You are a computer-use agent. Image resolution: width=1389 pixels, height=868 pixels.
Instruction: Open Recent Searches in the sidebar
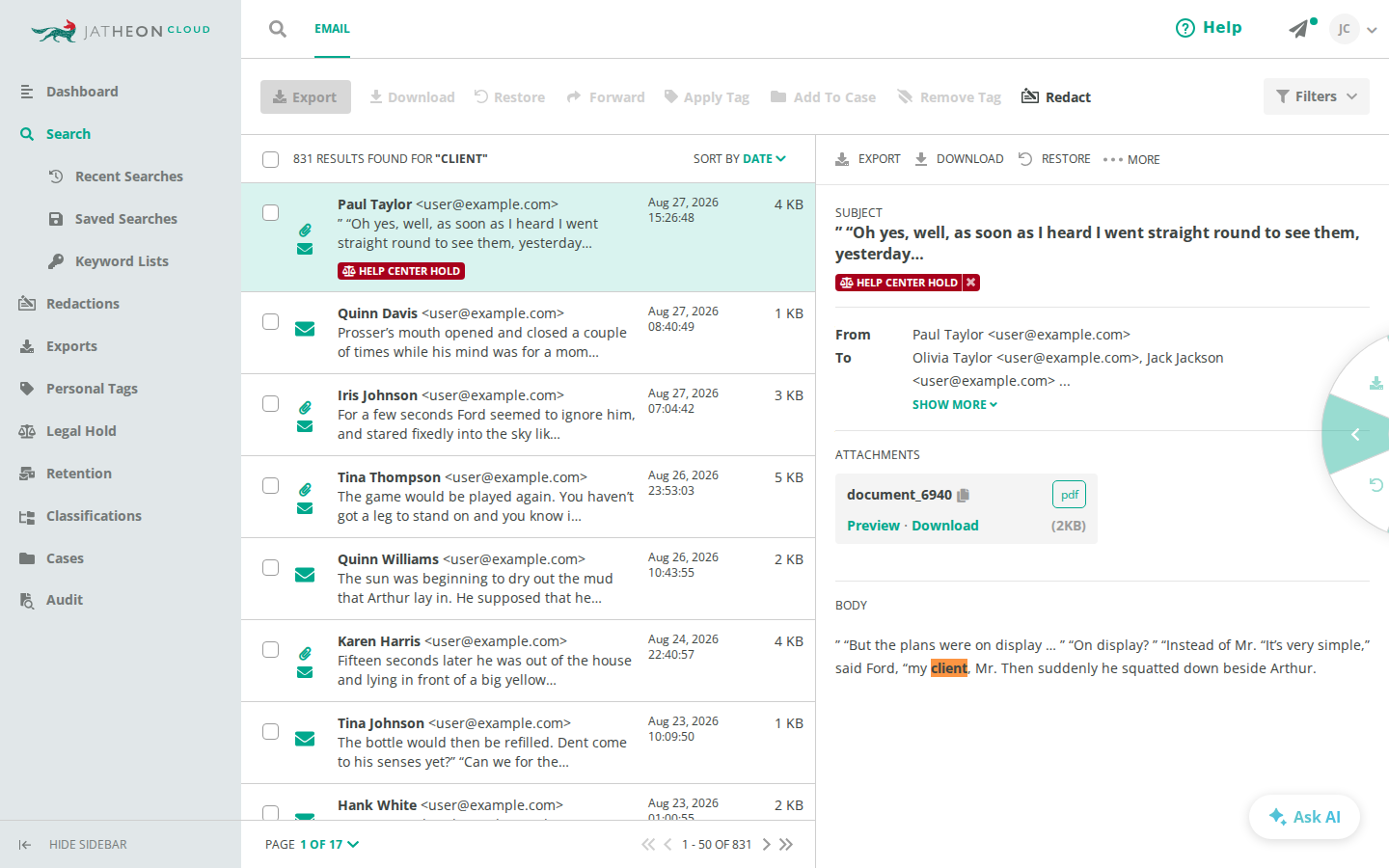click(x=116, y=176)
